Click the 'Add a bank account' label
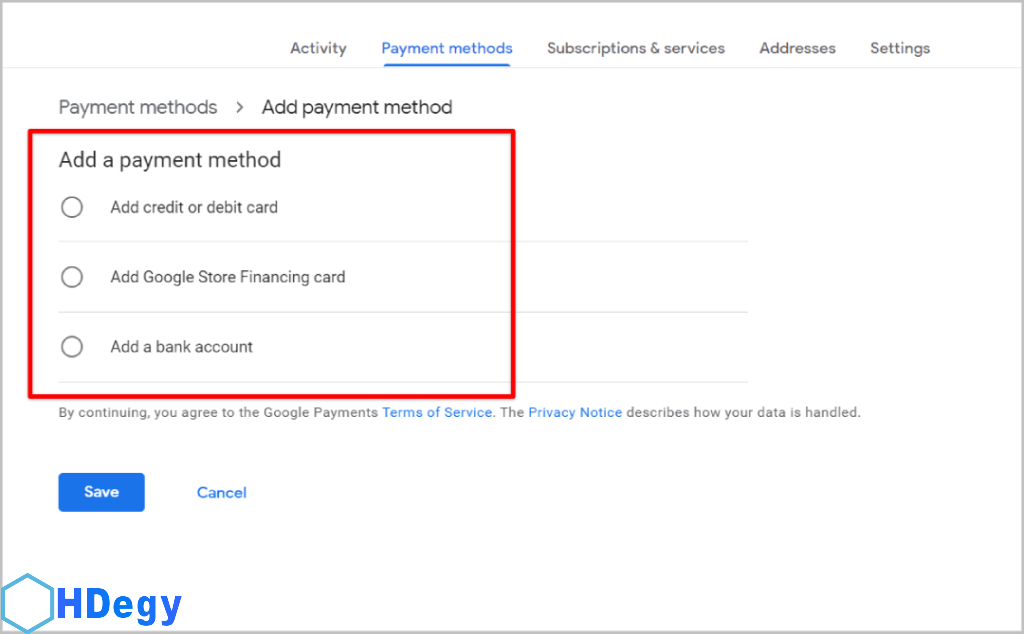Viewport: 1024px width, 634px height. click(x=181, y=347)
